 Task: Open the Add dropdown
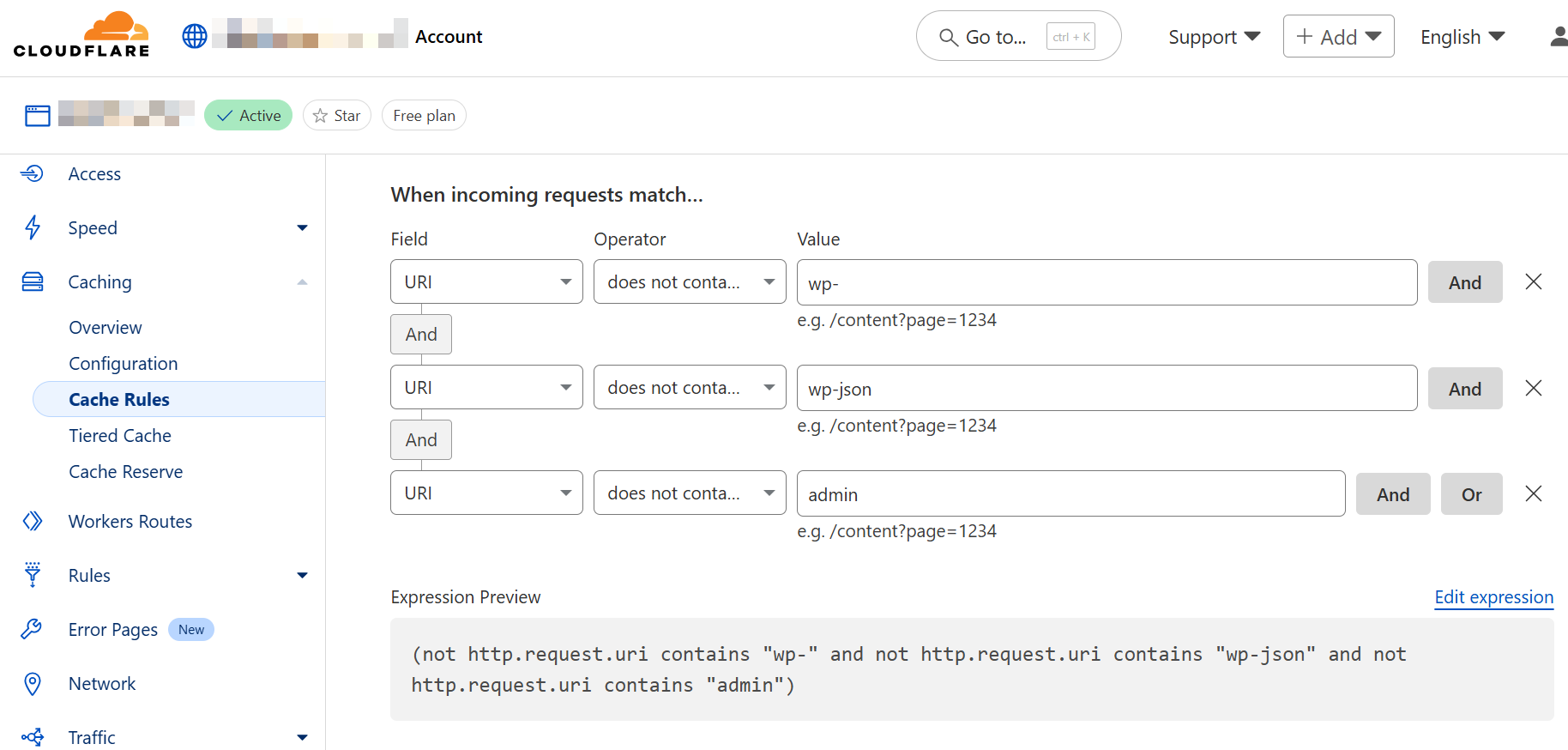1338,36
